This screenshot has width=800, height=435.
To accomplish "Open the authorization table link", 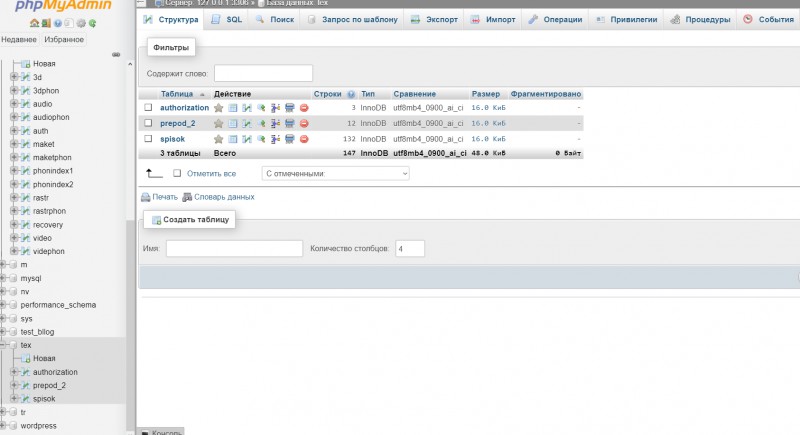I will tap(184, 108).
